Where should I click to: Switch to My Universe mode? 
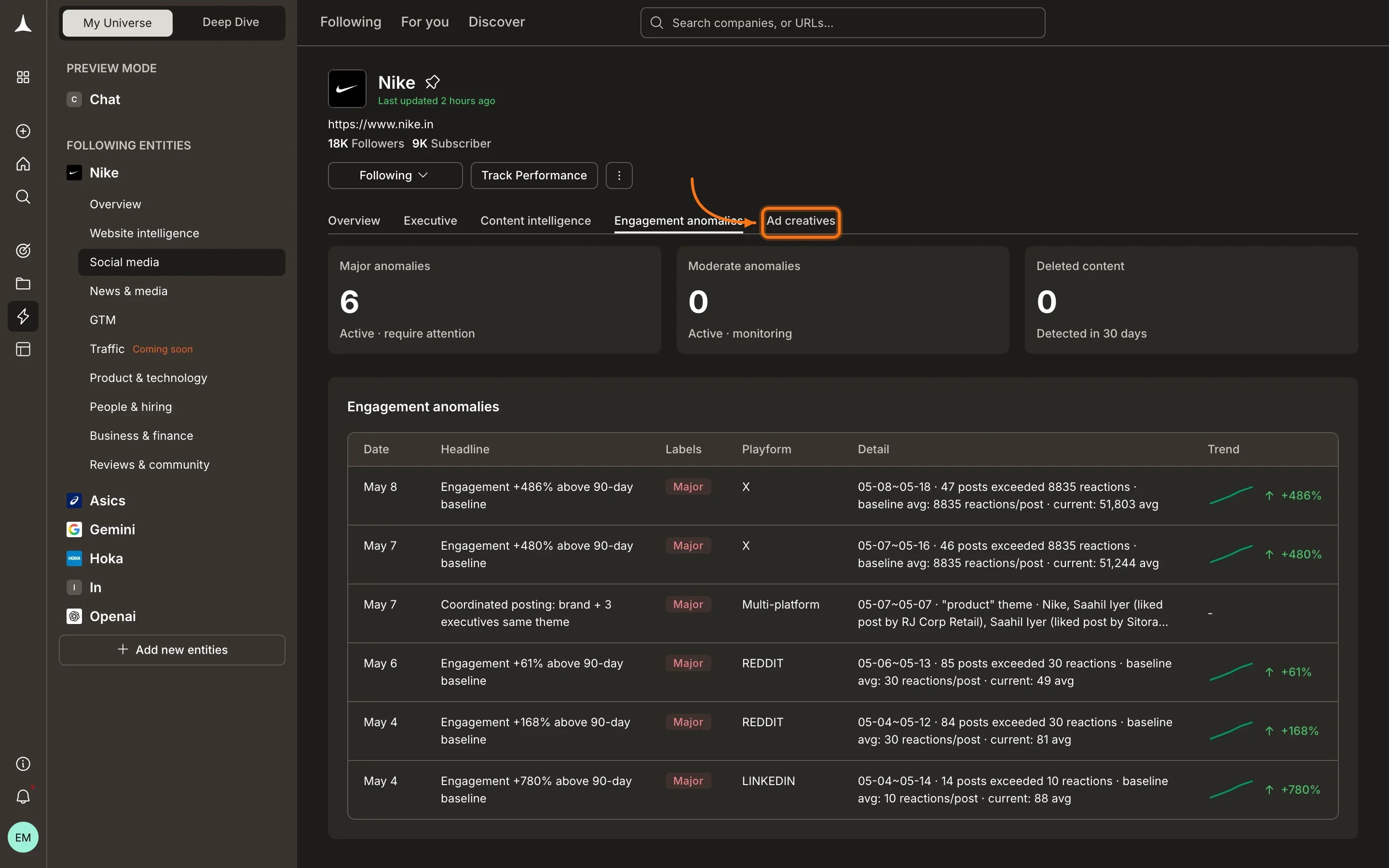[x=118, y=23]
